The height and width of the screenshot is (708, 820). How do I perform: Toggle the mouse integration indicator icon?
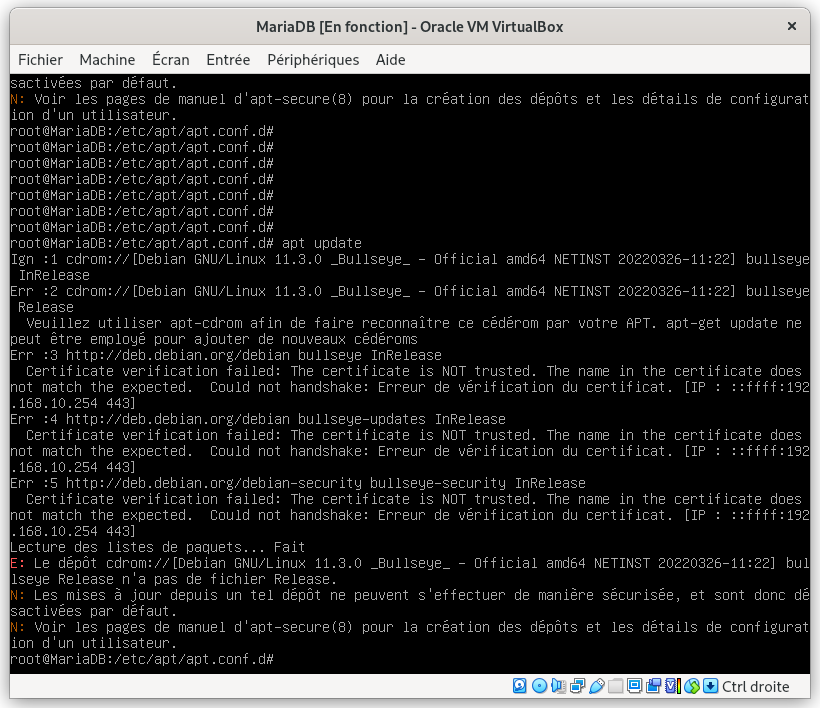691,686
